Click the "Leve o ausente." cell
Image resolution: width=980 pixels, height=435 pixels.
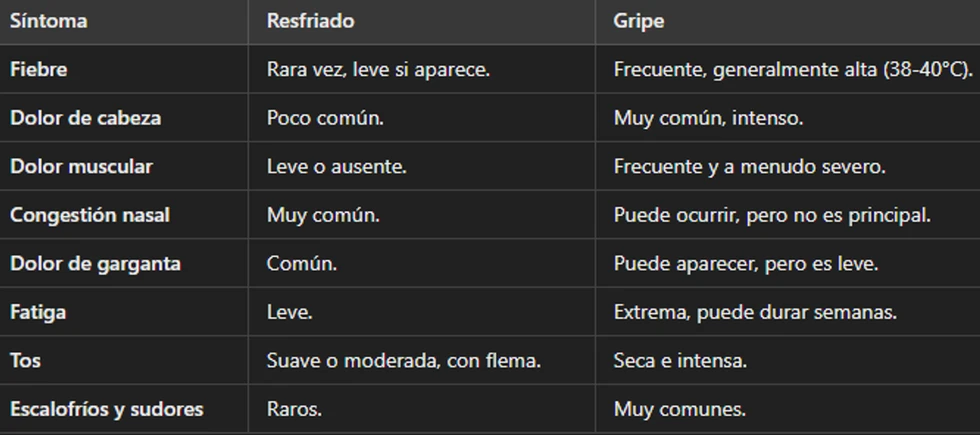(x=337, y=167)
